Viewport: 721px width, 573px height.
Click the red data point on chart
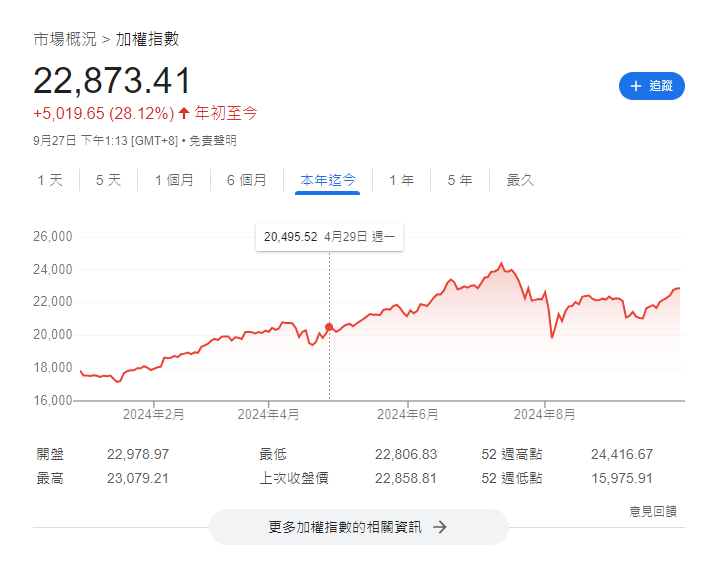click(329, 327)
